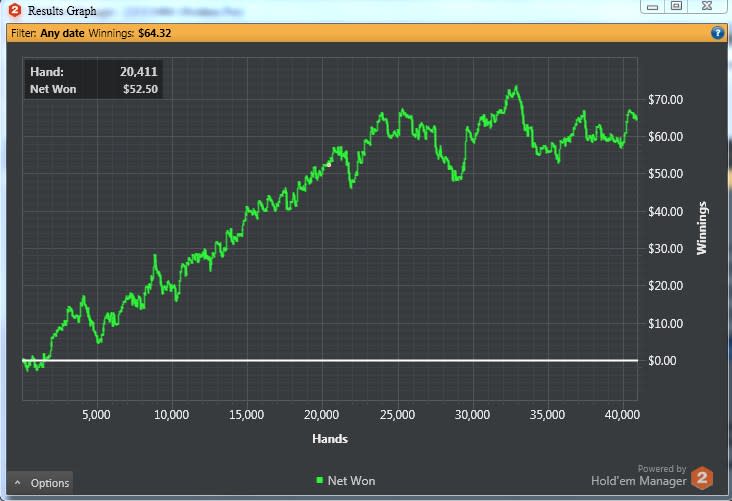The width and height of the screenshot is (732, 501).
Task: Click the Any date filter text
Action: [x=62, y=33]
